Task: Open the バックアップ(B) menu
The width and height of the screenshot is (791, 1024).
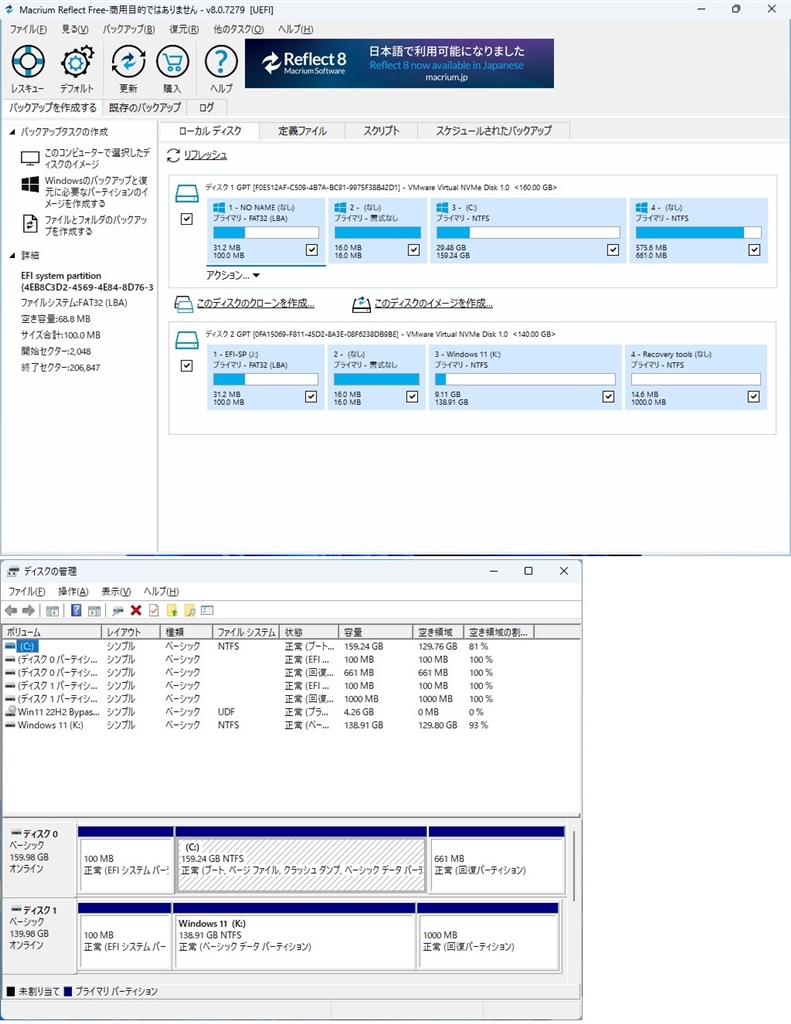Action: click(x=129, y=29)
